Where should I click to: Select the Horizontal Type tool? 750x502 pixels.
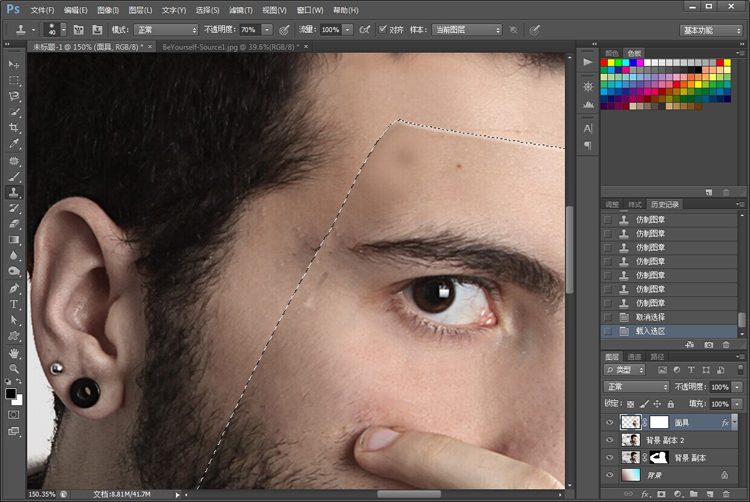(x=14, y=304)
